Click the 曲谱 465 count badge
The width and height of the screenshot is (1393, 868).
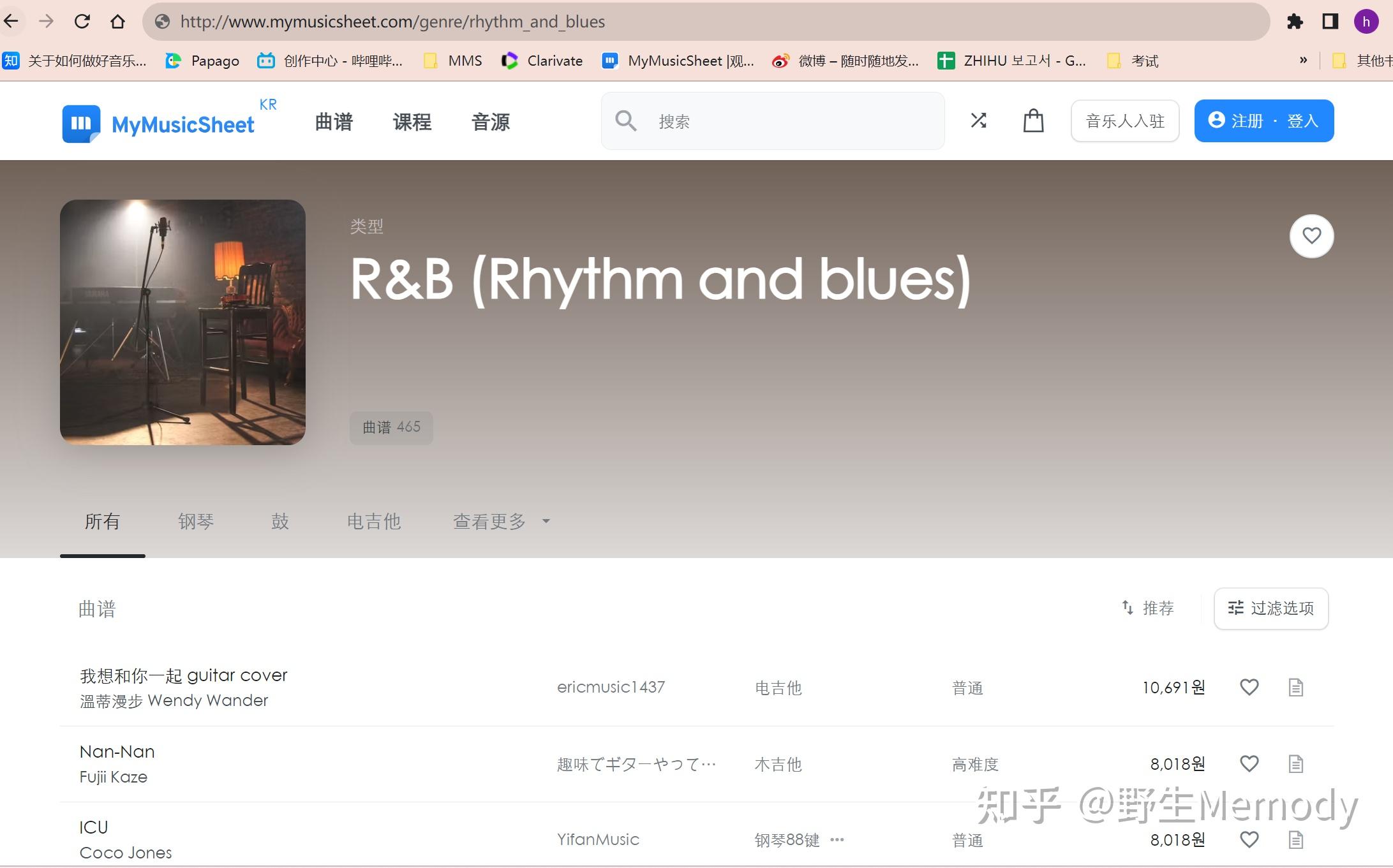391,427
